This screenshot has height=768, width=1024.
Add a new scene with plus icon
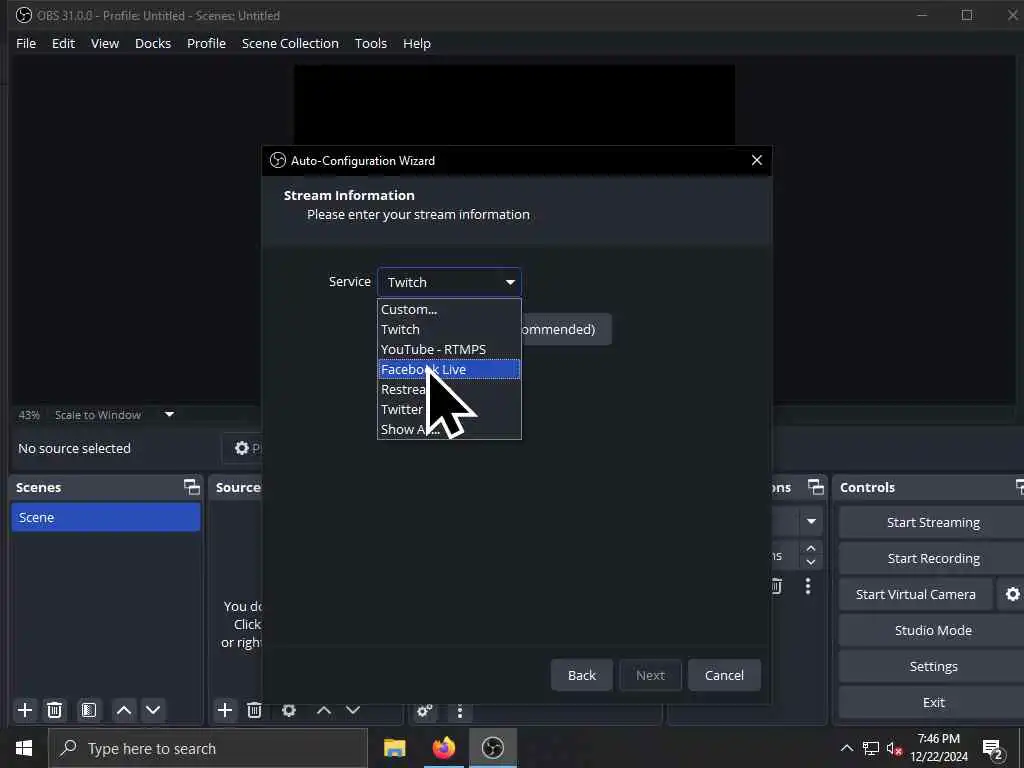click(25, 710)
